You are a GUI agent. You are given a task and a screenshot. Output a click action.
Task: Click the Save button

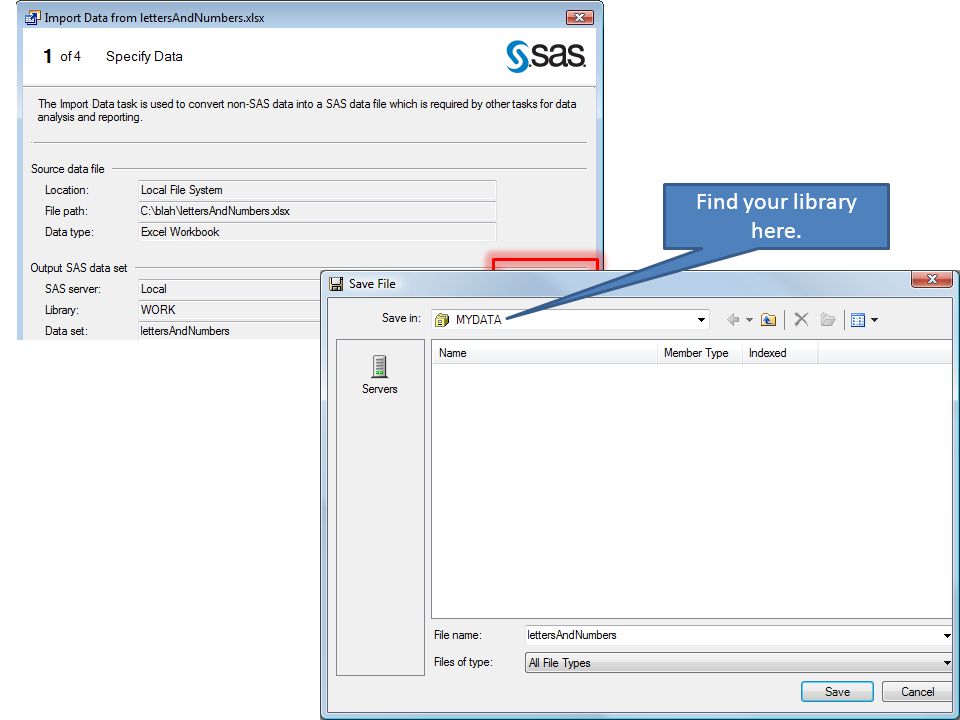837,692
